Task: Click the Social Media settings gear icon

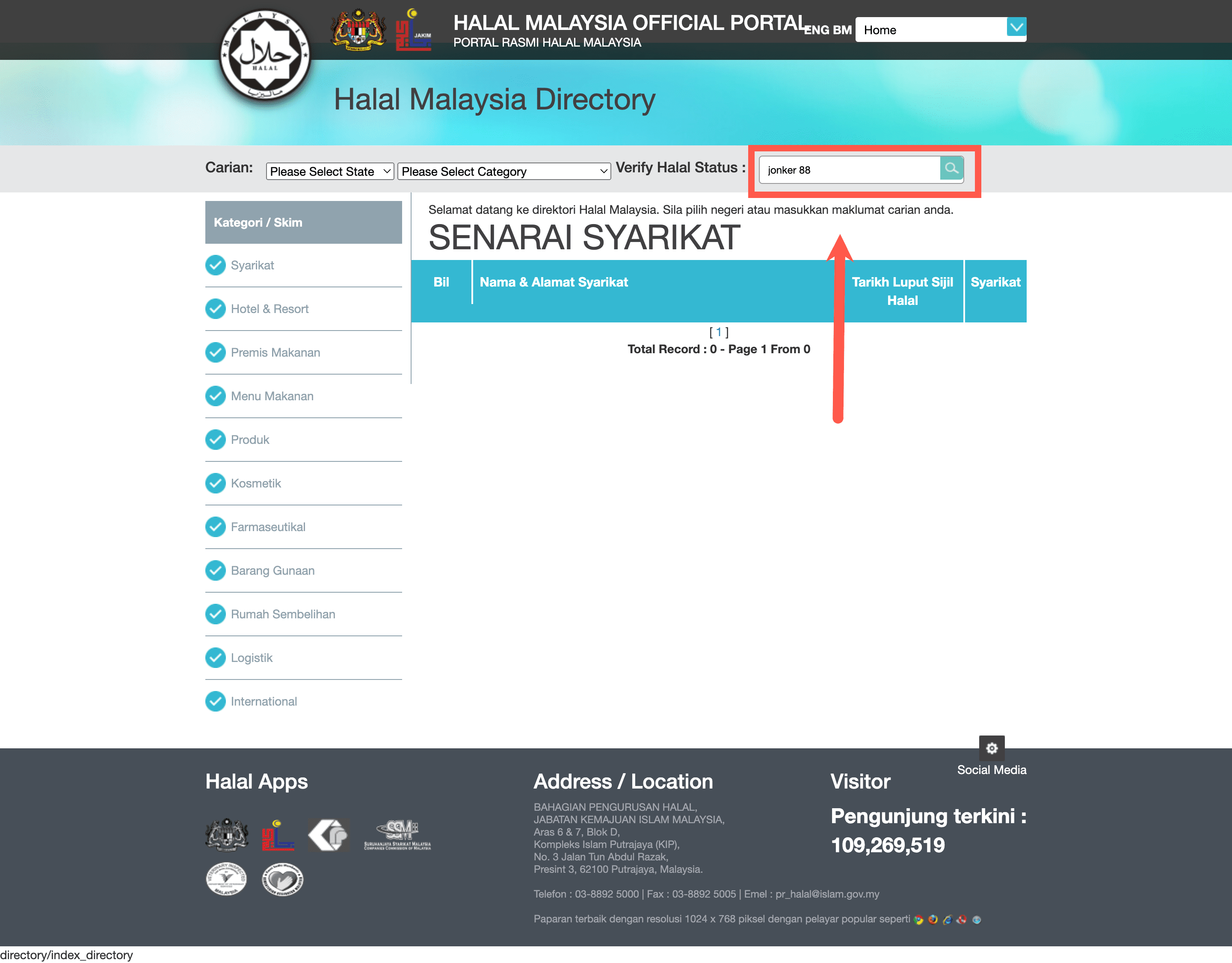Action: point(992,748)
